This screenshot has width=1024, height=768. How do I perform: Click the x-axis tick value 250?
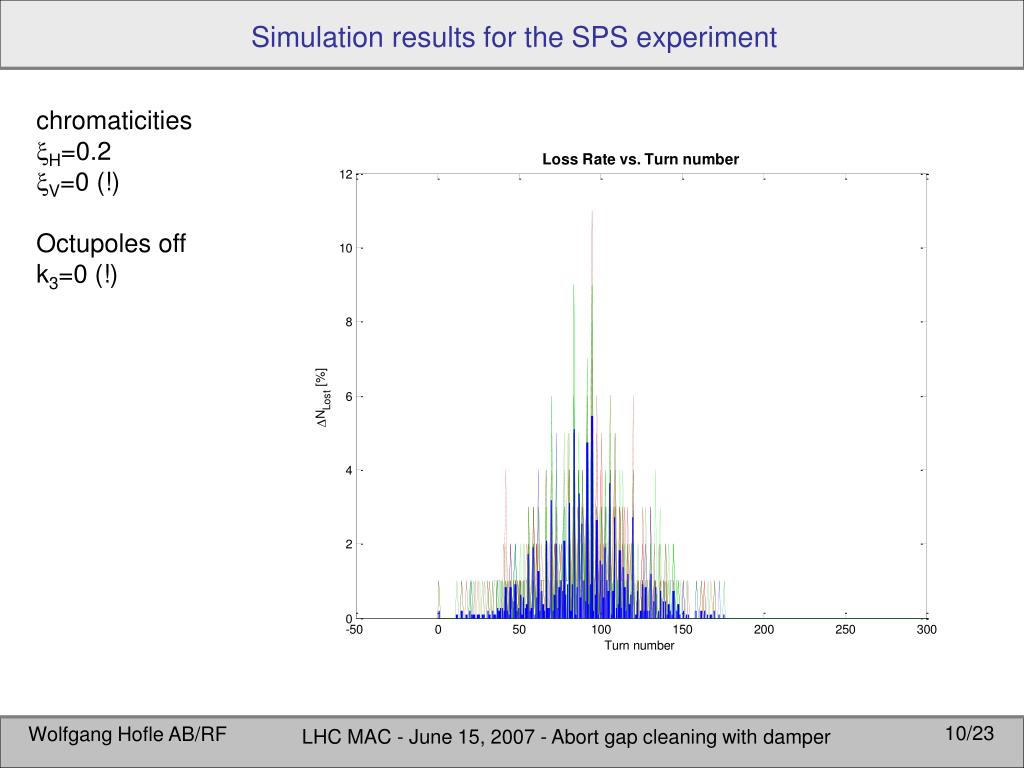point(845,630)
